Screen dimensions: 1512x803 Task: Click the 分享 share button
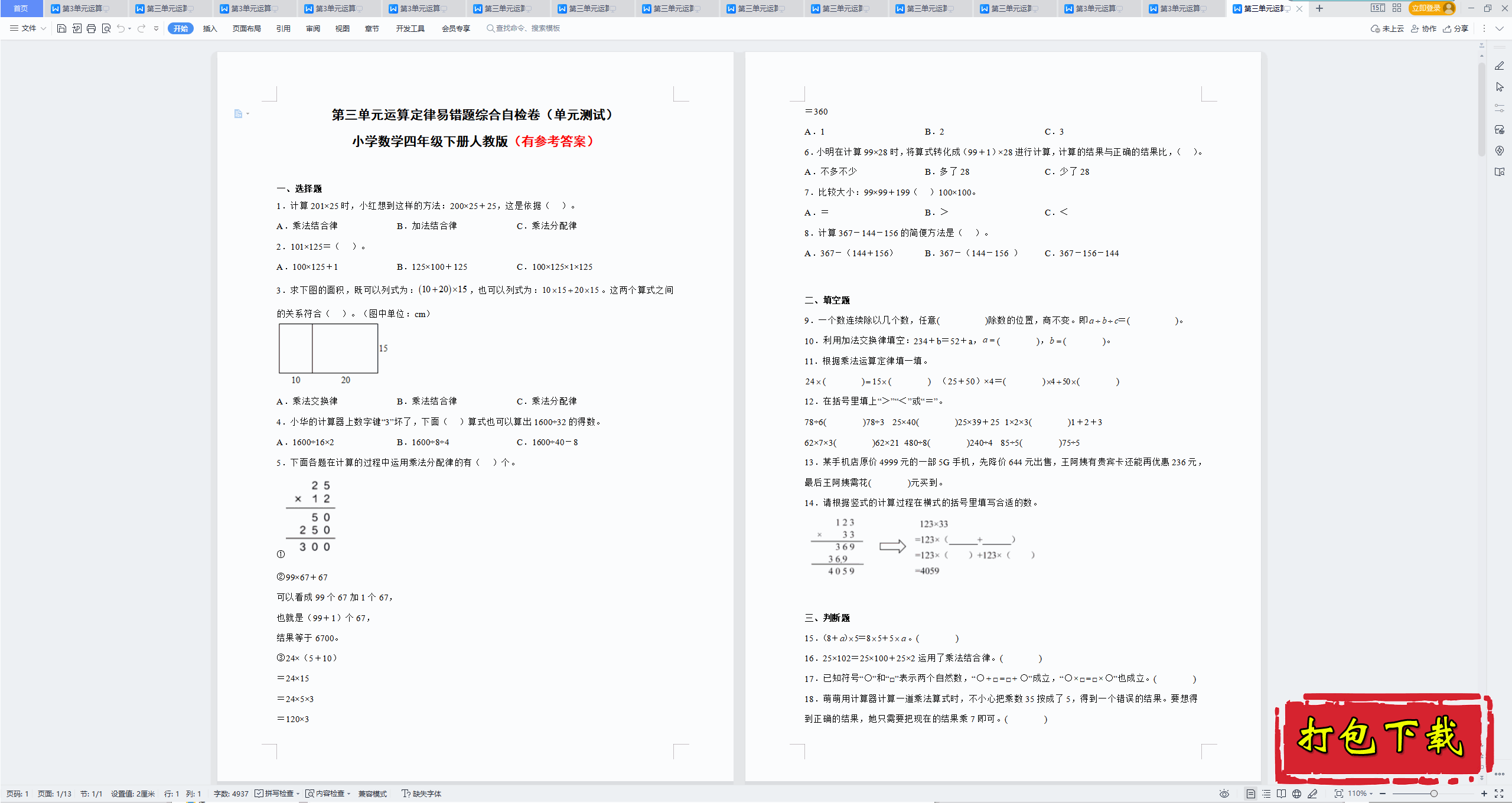pos(1455,28)
